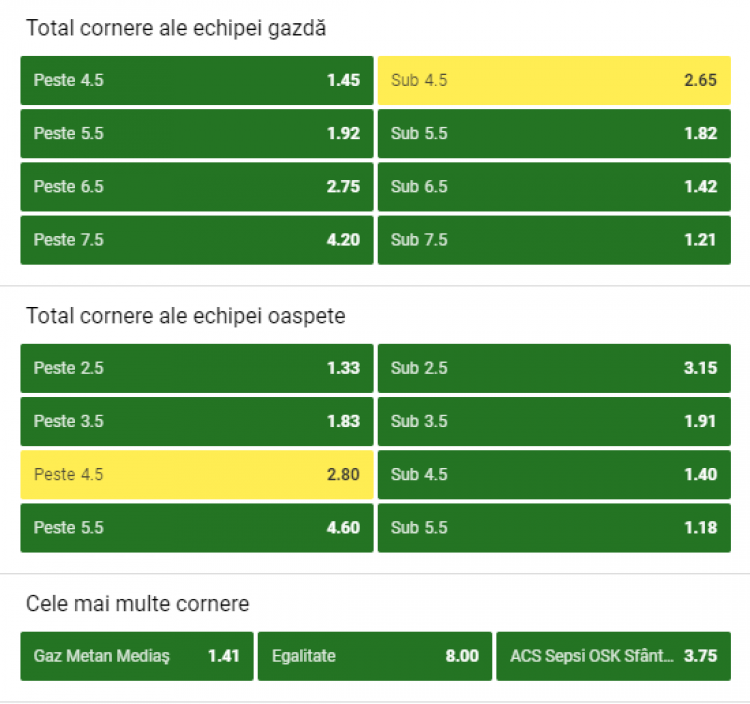
Task: Select Peste 6.5 at odds 2.75
Action: click(197, 186)
